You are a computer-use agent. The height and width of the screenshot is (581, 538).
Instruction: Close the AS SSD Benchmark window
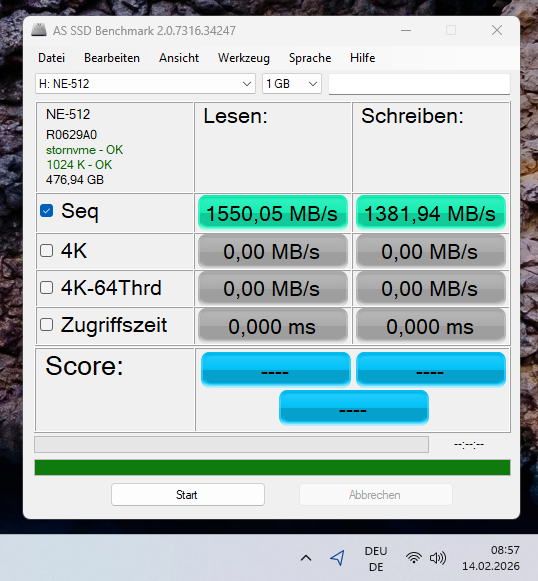click(x=497, y=30)
